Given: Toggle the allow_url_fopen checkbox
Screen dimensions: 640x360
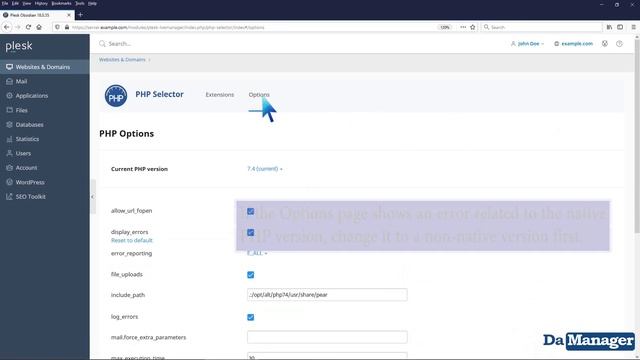Looking at the screenshot, I should pos(251,211).
